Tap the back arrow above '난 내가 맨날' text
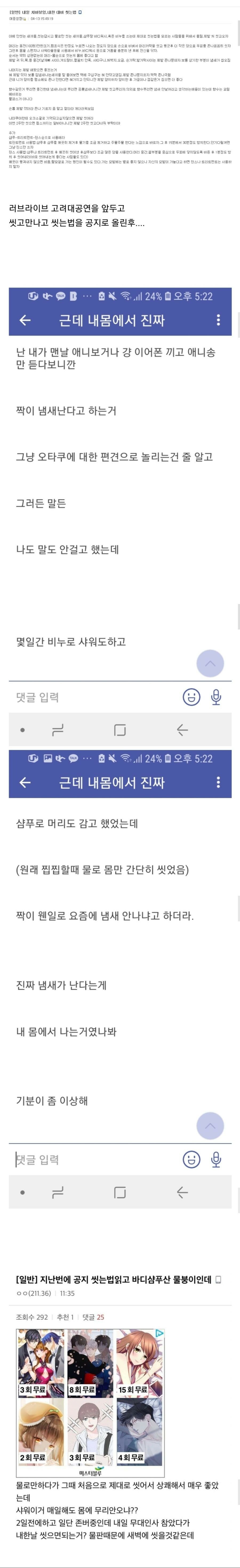This screenshot has height=1568, width=240. click(25, 320)
